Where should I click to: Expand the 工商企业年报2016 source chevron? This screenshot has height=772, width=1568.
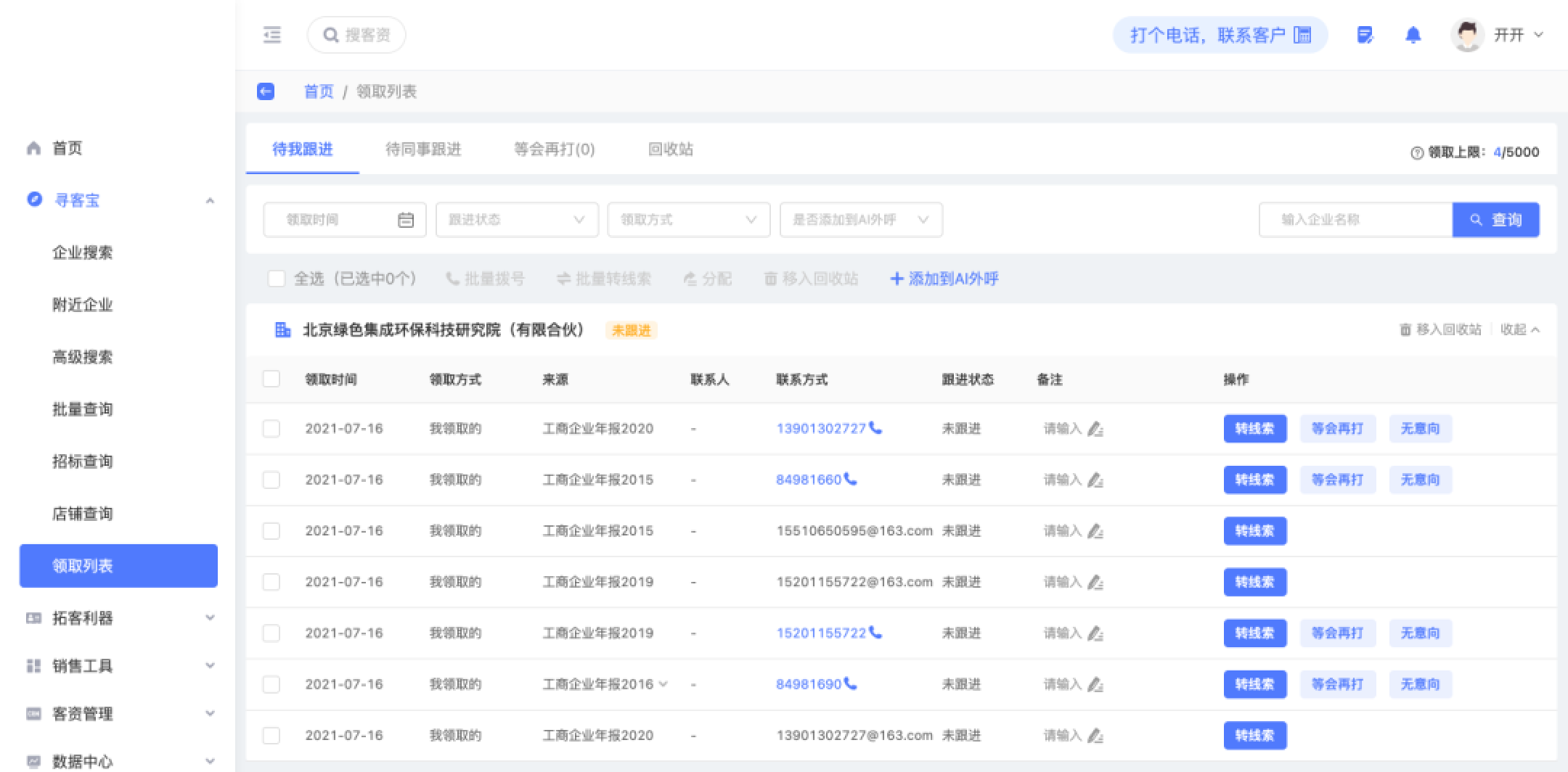(663, 684)
